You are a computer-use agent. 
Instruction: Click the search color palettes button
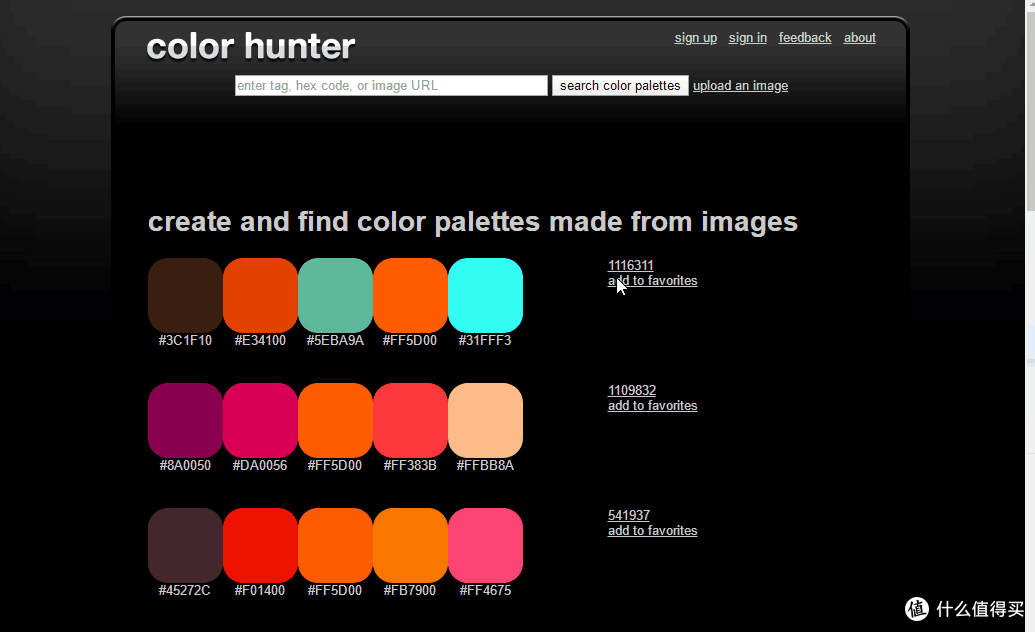pyautogui.click(x=620, y=86)
